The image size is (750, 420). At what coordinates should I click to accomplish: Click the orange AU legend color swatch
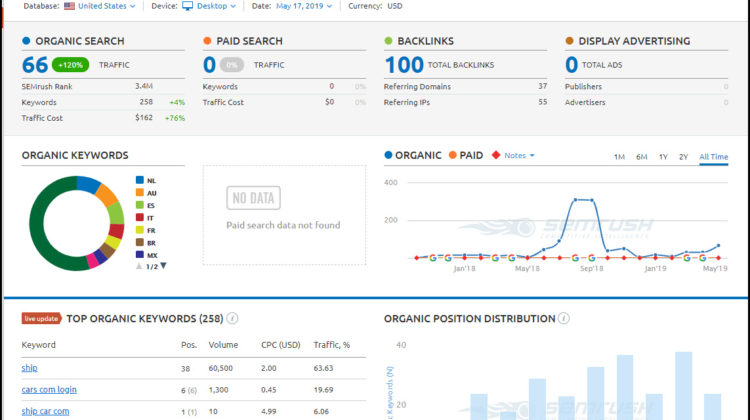[x=139, y=193]
